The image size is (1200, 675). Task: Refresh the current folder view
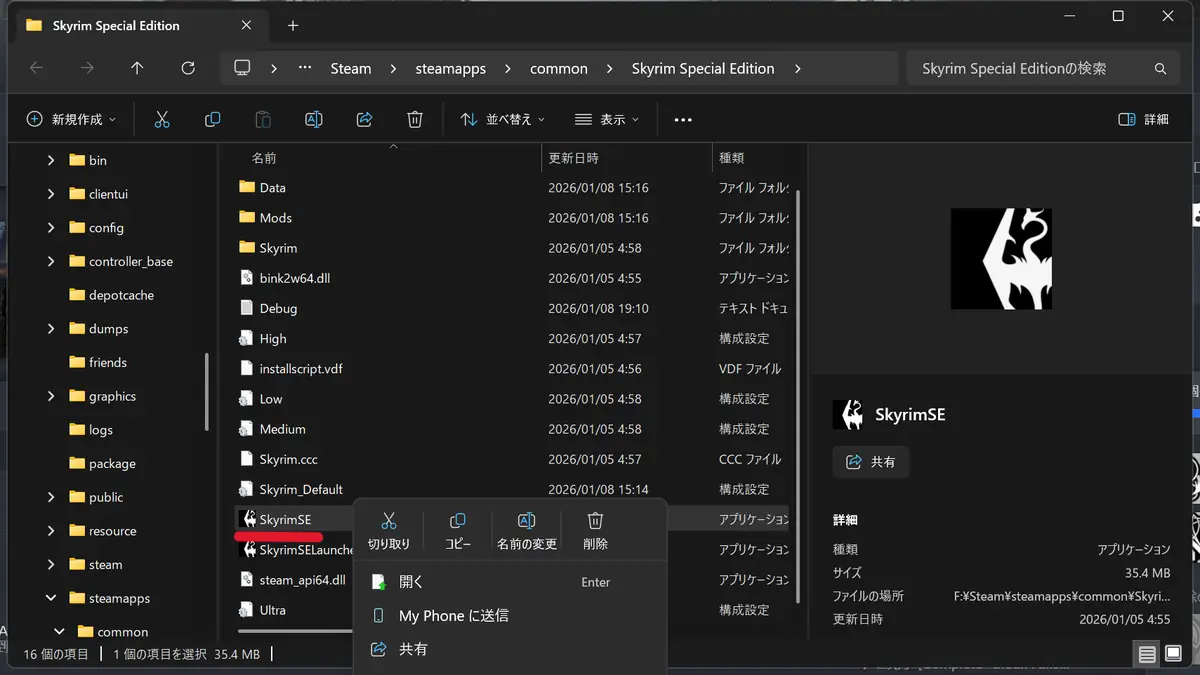pos(188,68)
